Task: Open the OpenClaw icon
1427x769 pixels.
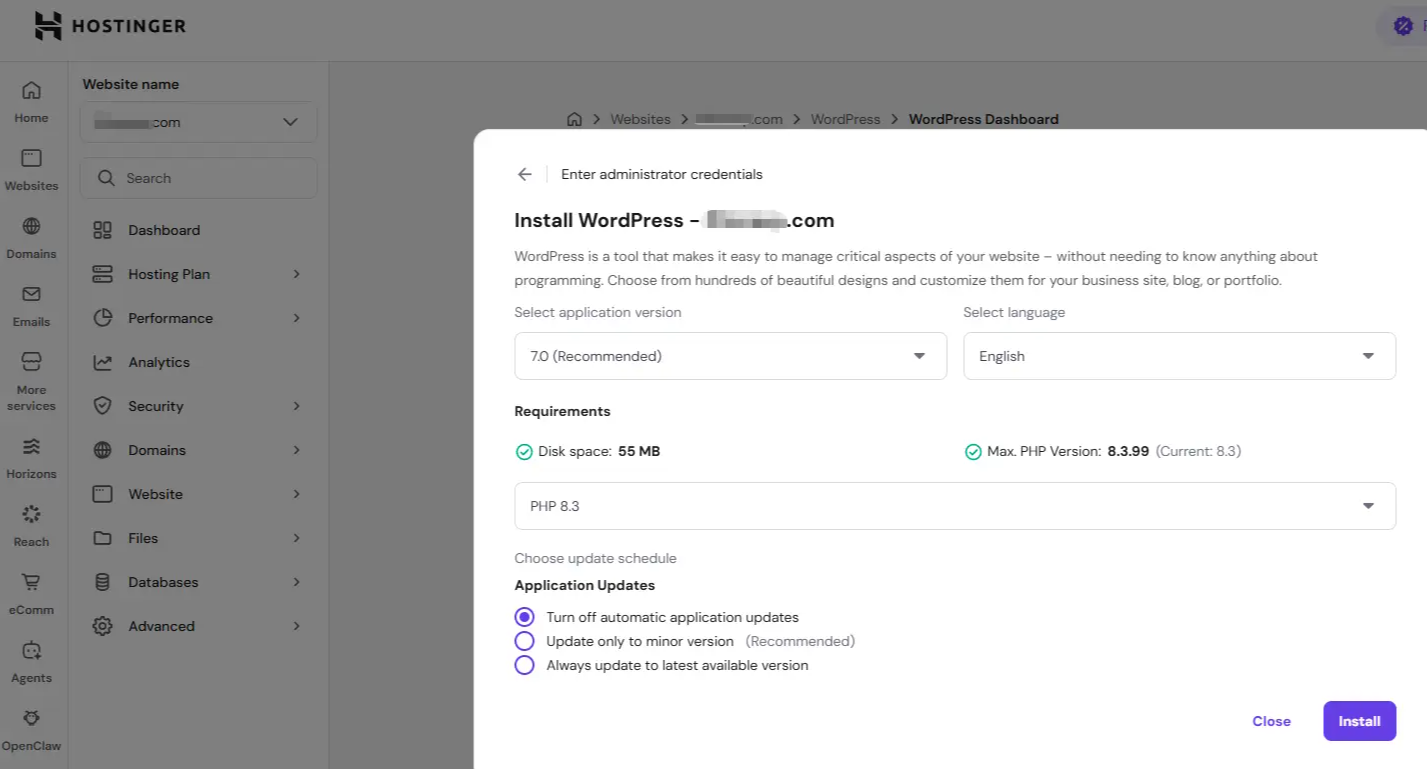Action: [x=31, y=718]
